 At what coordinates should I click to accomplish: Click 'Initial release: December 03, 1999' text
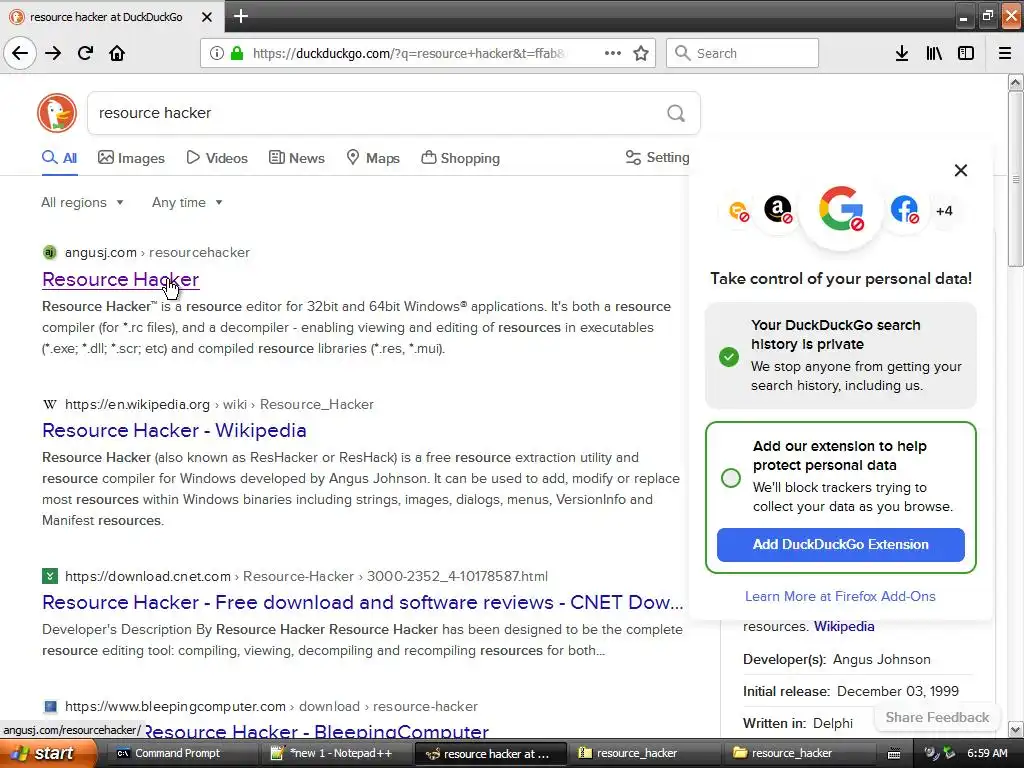click(x=851, y=691)
